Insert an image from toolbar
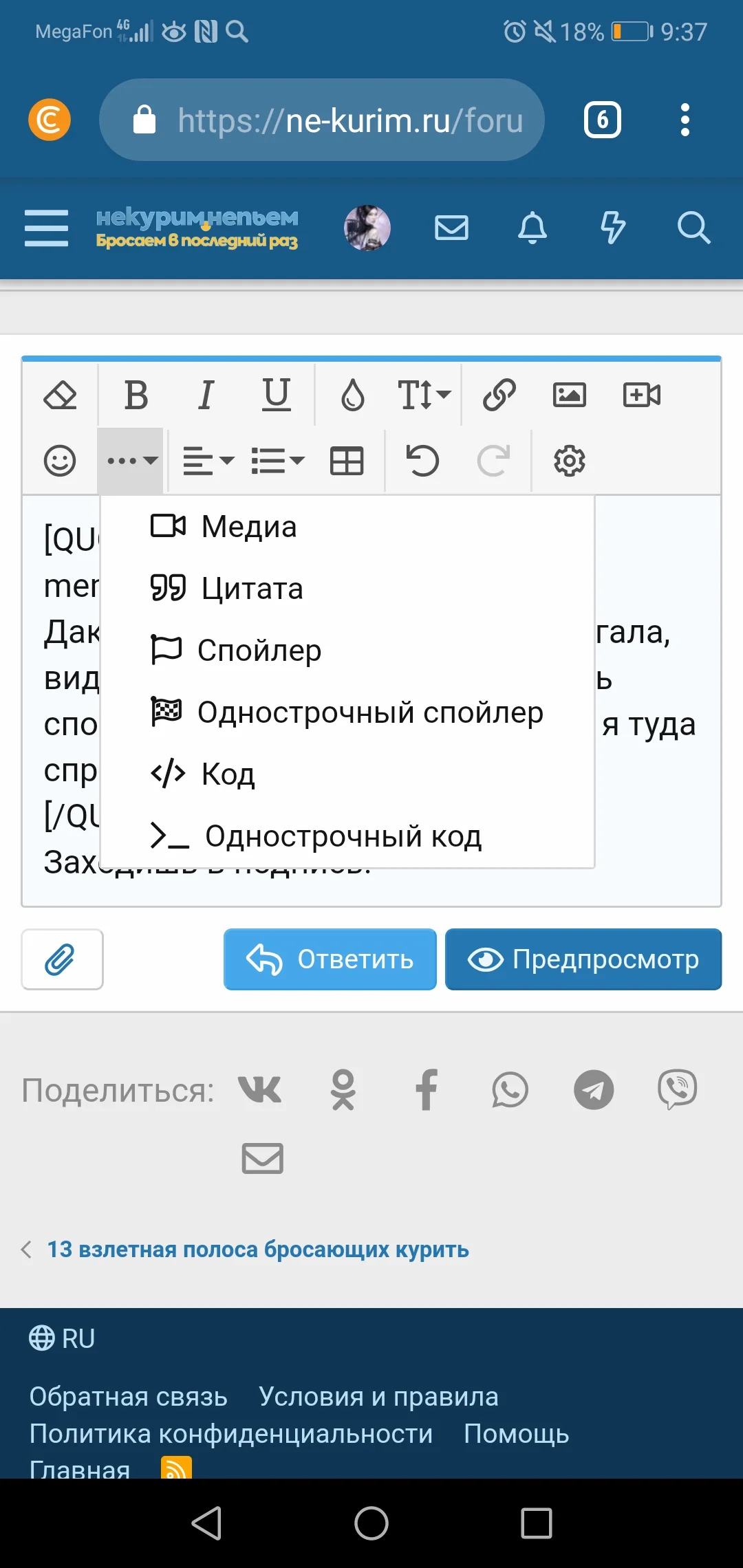 pos(570,395)
